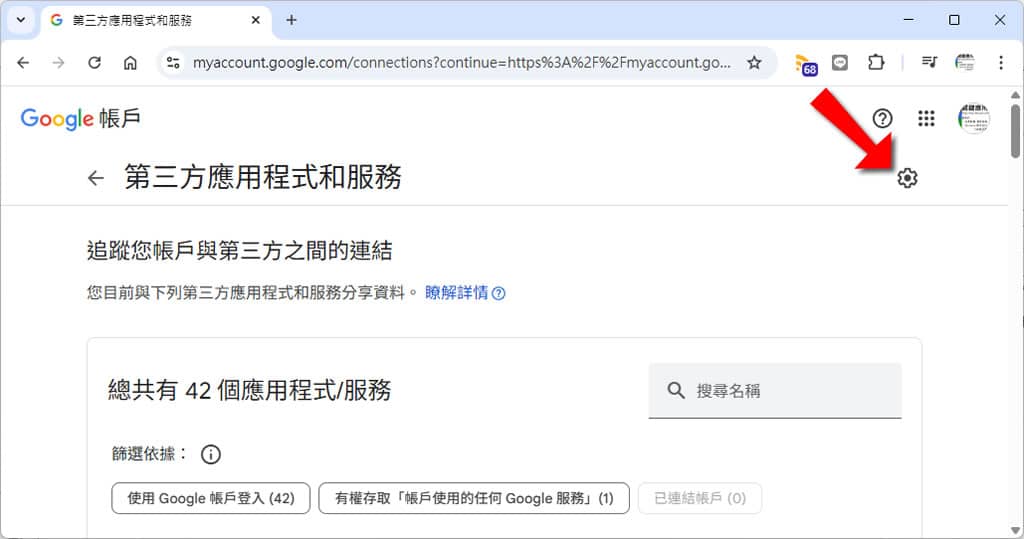Click the page title 第三方應用程式和服務
Image resolution: width=1024 pixels, height=539 pixels.
[263, 177]
